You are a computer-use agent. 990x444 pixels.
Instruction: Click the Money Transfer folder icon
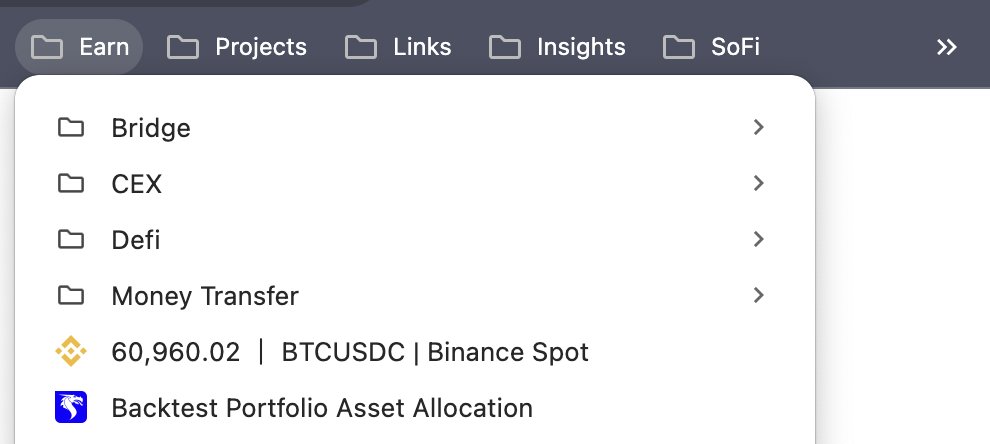(x=71, y=295)
